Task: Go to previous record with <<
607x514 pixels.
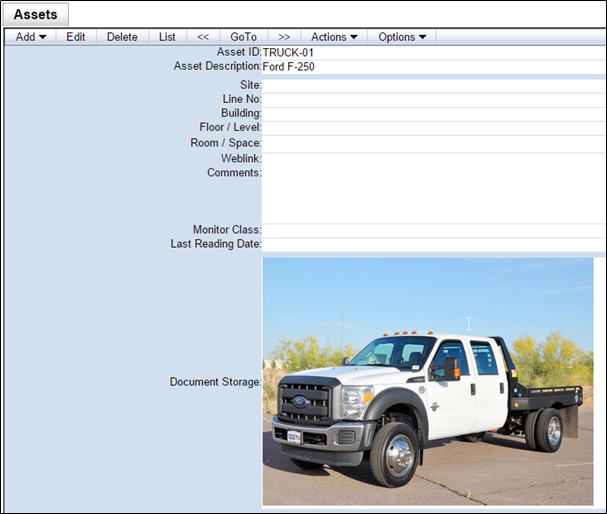Action: tap(203, 37)
